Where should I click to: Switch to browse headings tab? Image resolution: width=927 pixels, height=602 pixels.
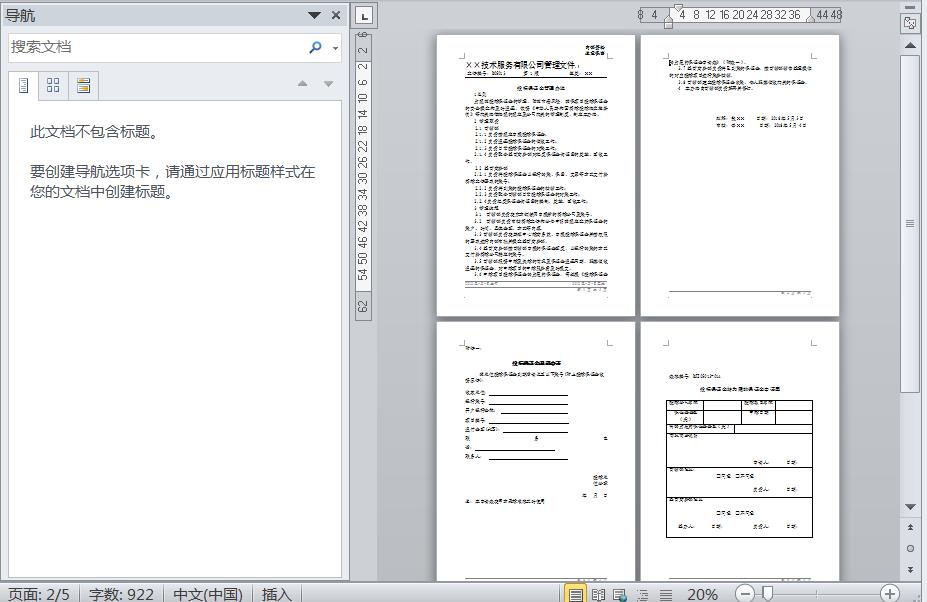coord(24,86)
